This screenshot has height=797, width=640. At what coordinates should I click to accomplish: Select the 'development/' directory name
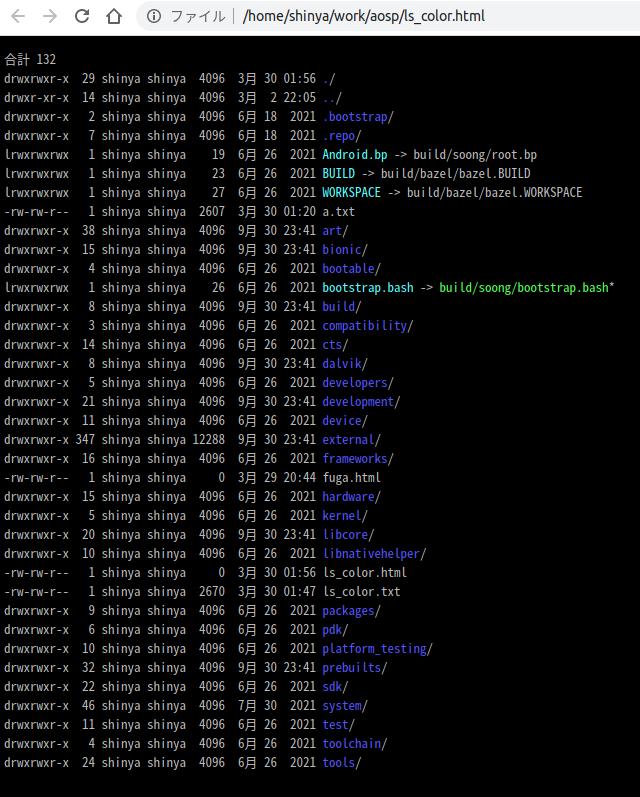pyautogui.click(x=361, y=402)
